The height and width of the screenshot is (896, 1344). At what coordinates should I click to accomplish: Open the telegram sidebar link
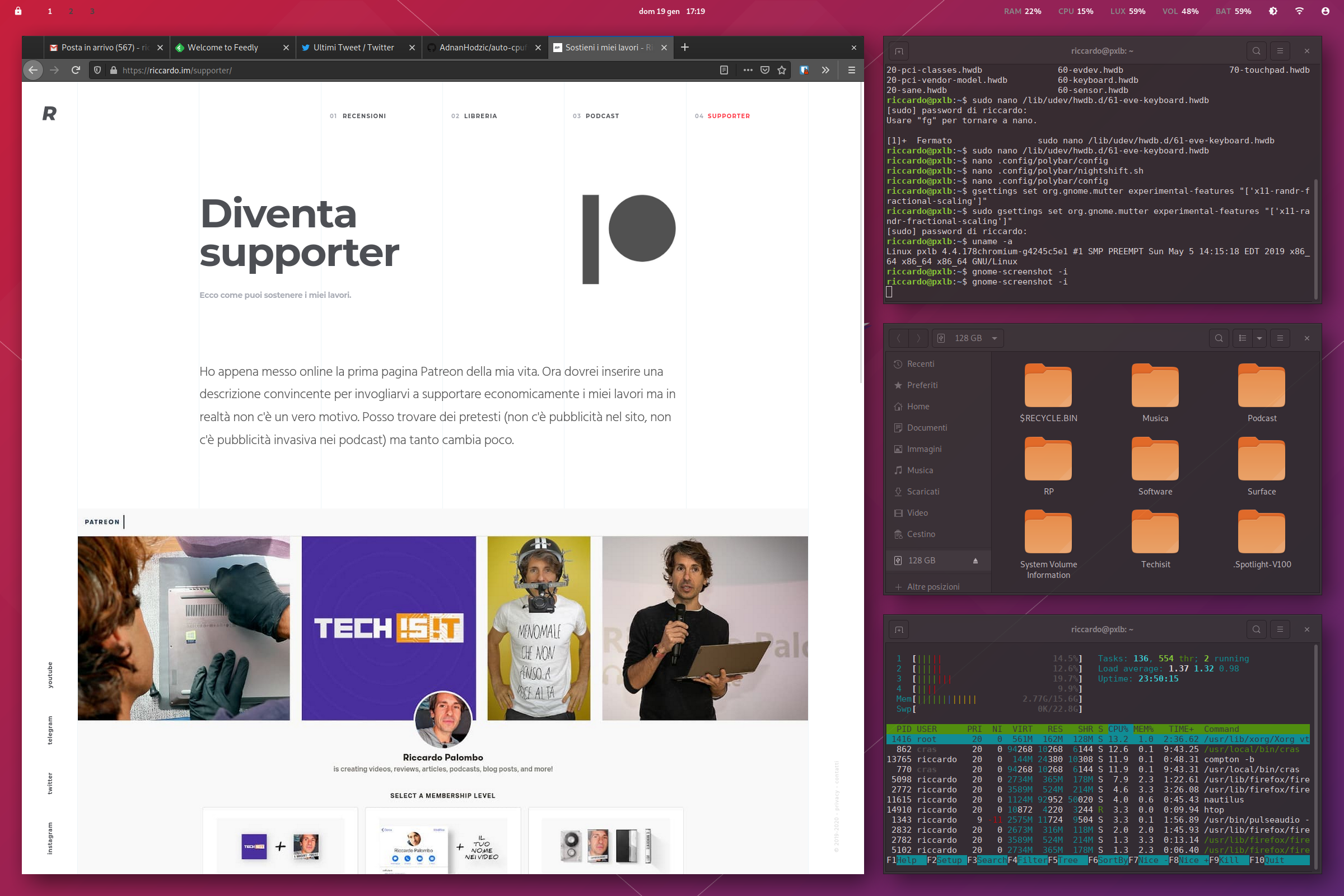pos(50,730)
